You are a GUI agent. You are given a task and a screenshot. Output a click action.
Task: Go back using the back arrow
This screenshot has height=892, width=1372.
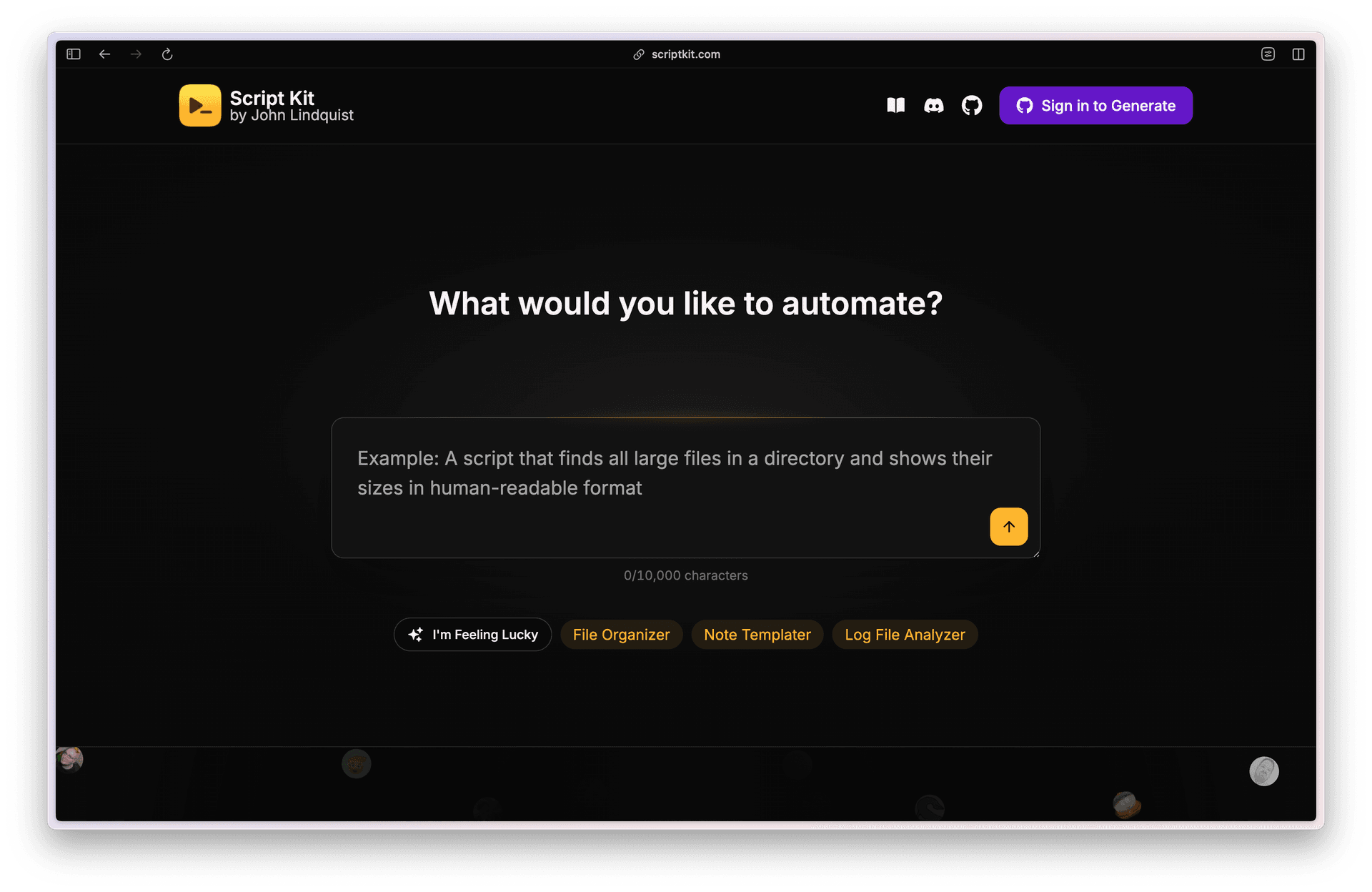point(104,54)
